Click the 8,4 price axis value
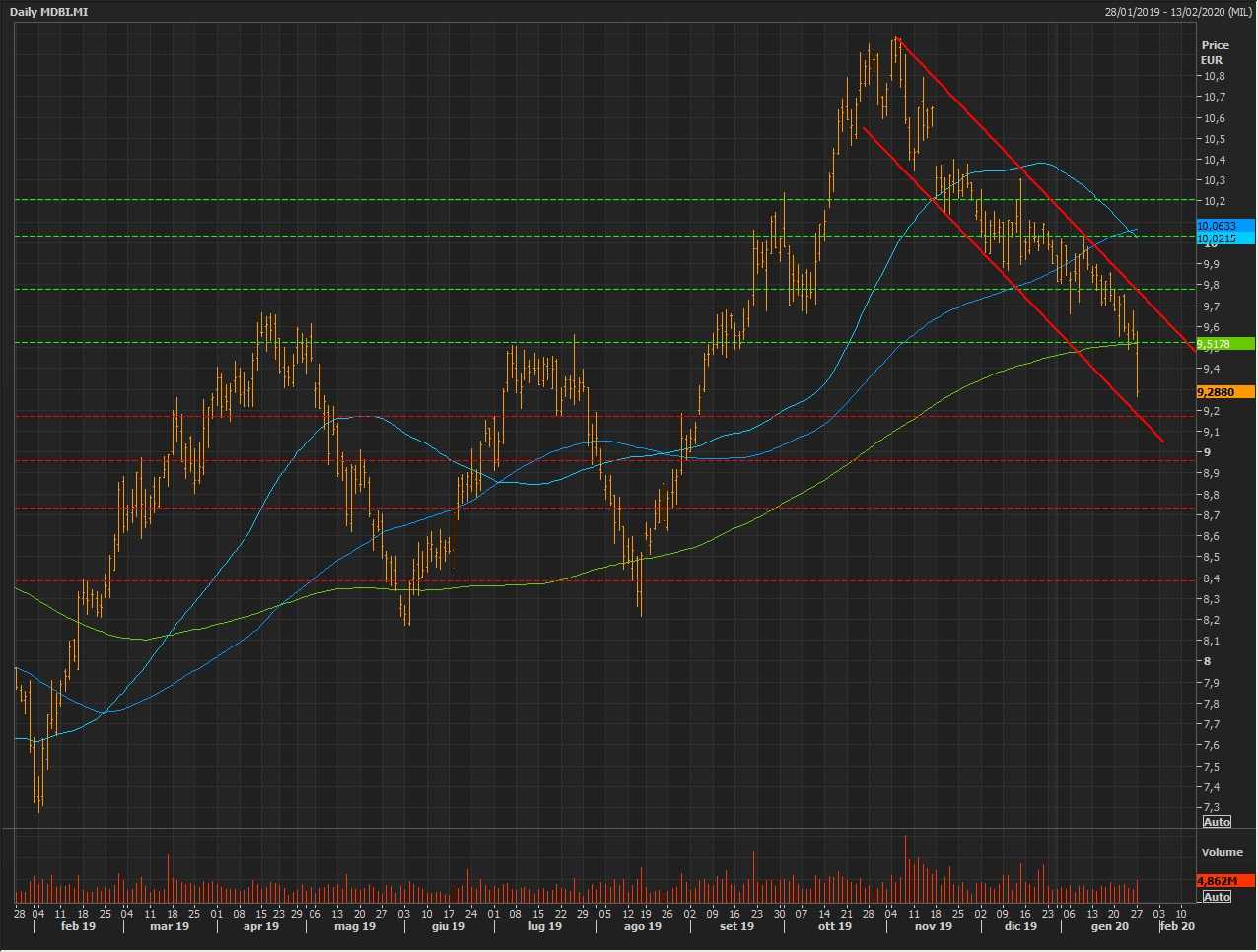Screen dimensions: 1258x952 click(1211, 578)
